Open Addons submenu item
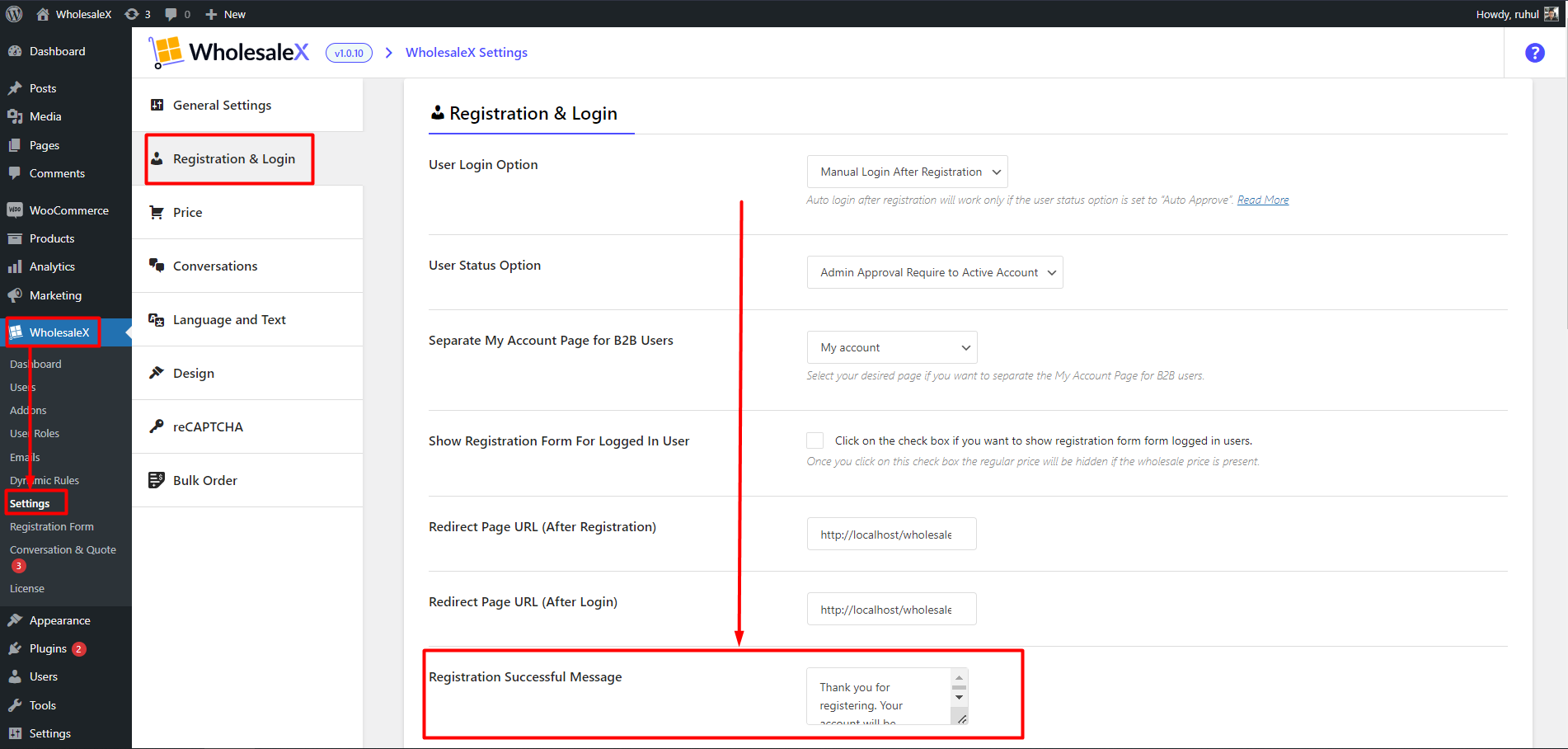Screen dimensions: 1568x749 28,410
